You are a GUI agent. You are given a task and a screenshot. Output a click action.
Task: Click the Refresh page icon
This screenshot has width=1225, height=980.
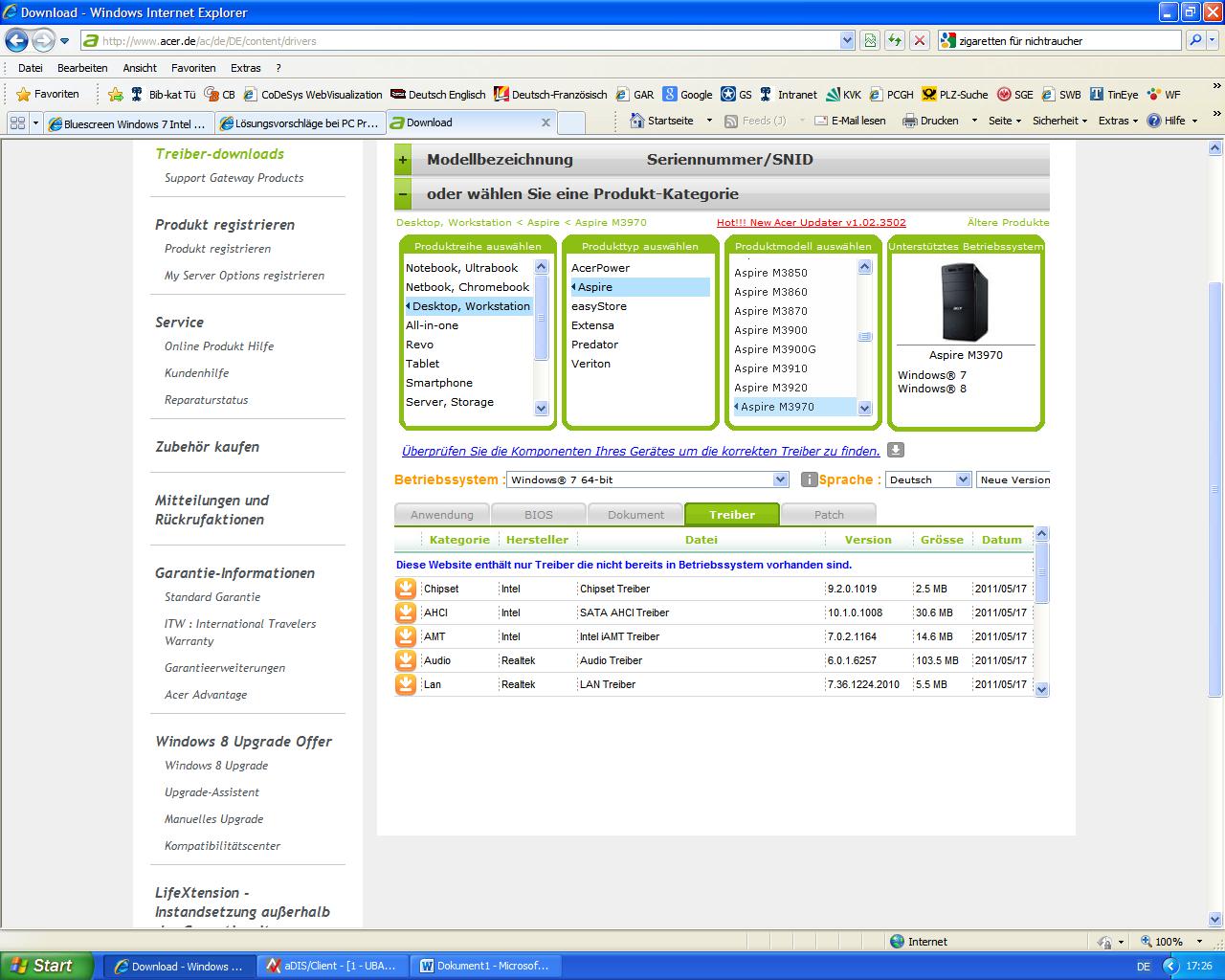(895, 40)
